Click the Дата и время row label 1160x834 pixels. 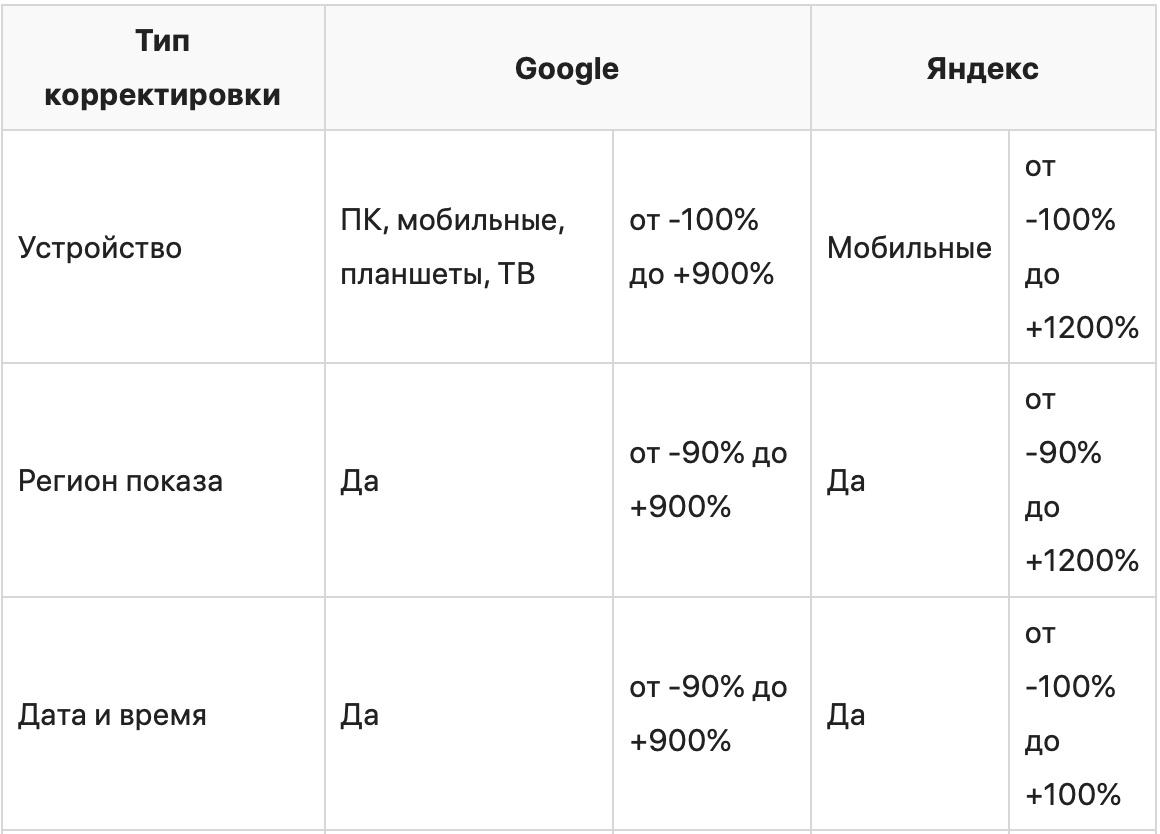click(x=113, y=715)
